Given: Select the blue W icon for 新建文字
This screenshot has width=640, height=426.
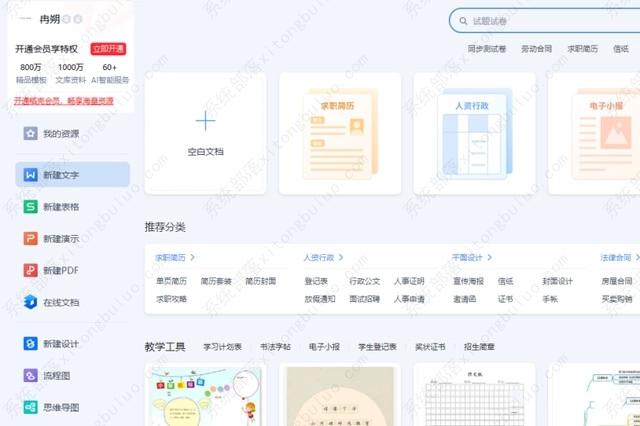Looking at the screenshot, I should (x=31, y=175).
